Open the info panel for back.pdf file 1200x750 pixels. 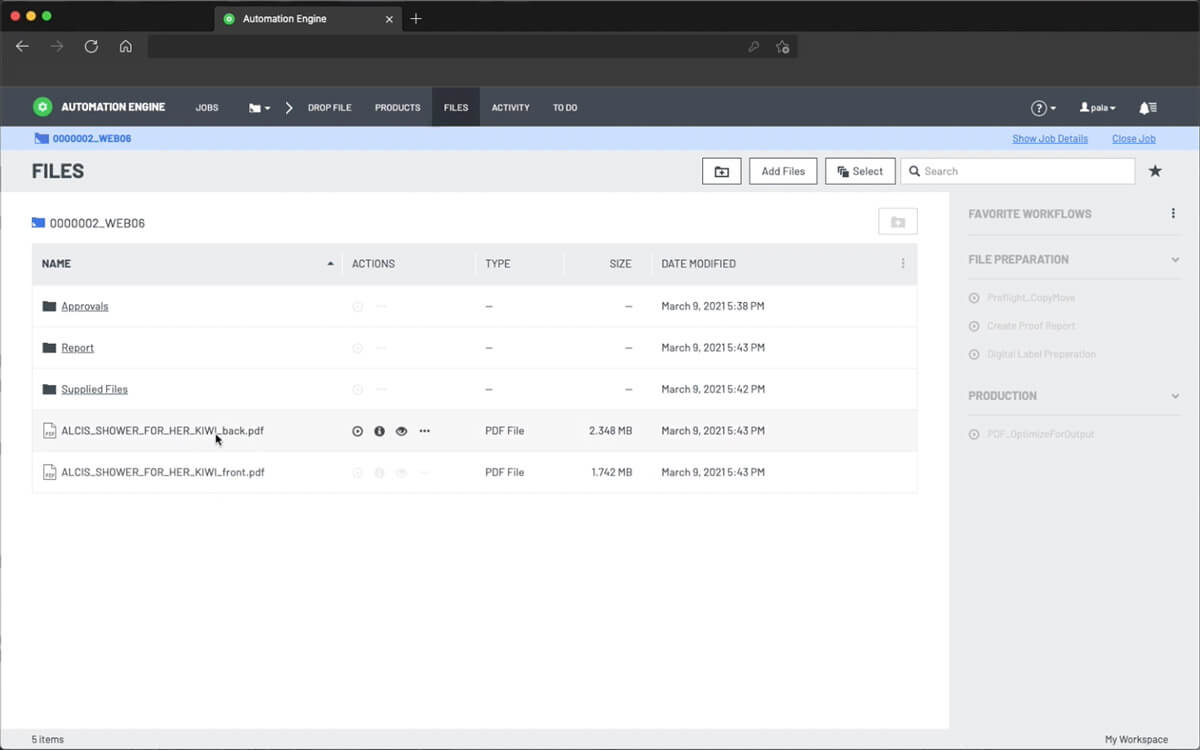point(379,430)
